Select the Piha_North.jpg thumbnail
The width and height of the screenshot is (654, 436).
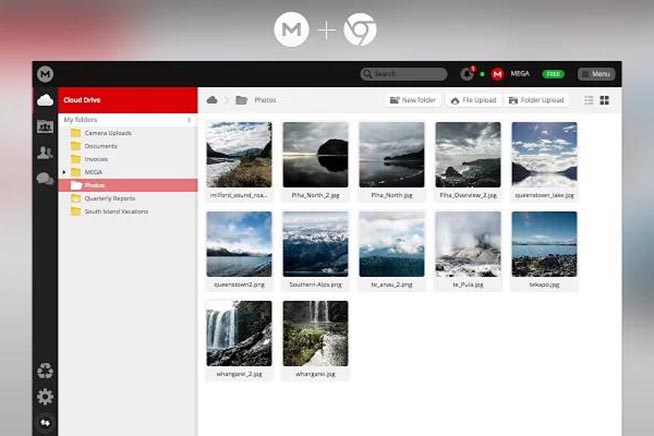392,155
